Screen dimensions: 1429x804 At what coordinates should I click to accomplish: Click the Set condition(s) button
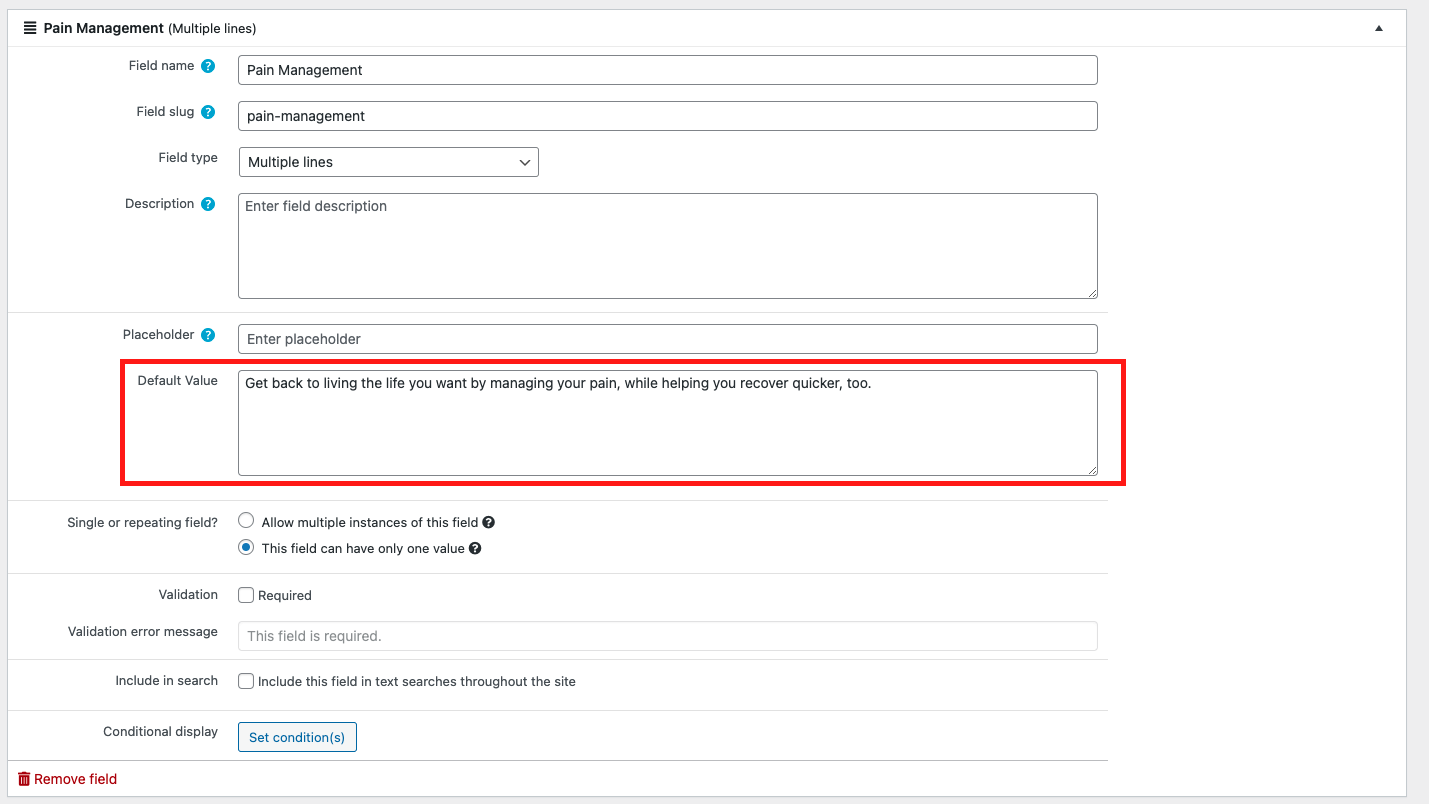click(x=297, y=737)
